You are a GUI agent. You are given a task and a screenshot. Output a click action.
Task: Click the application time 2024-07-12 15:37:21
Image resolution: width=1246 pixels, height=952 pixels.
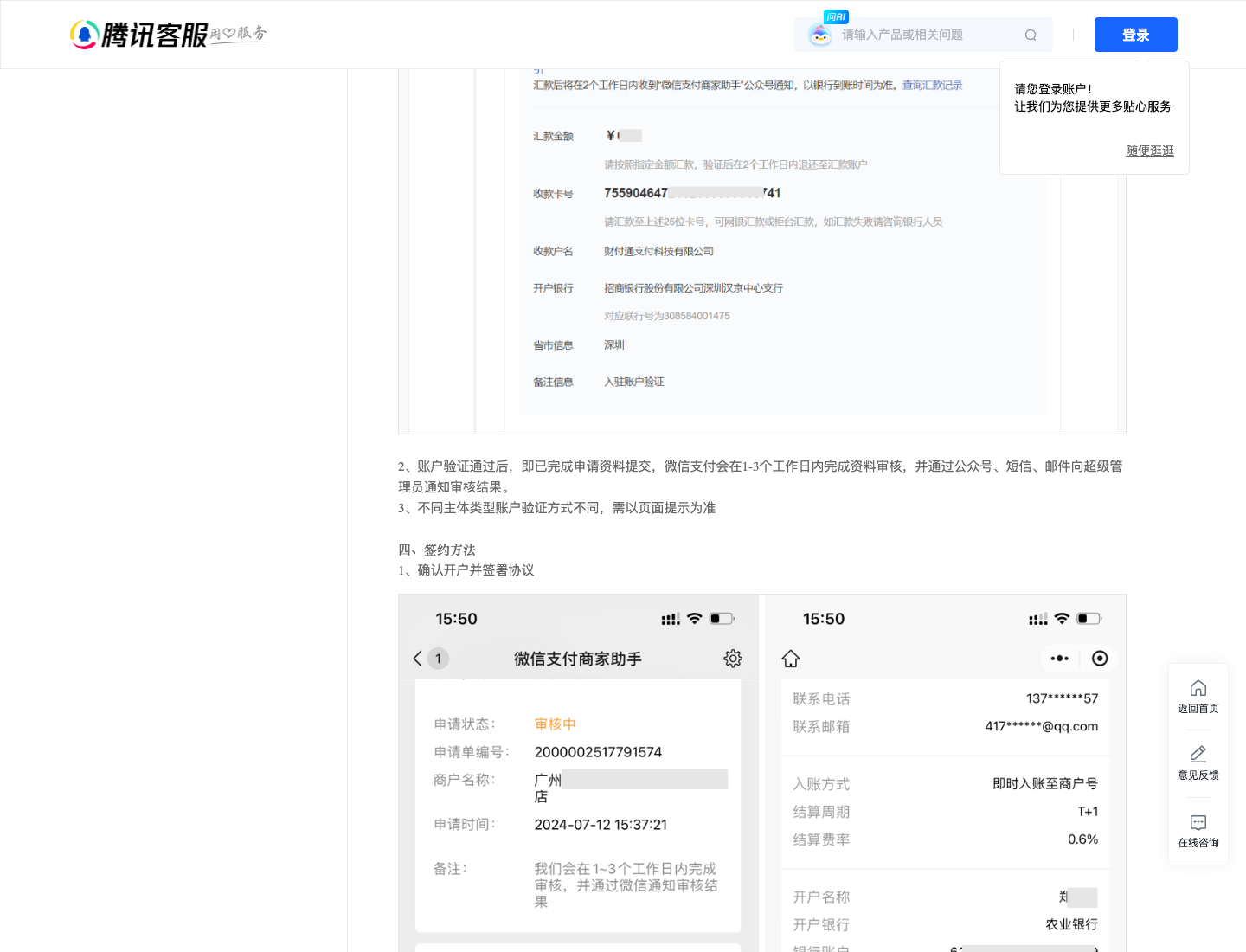click(x=601, y=825)
